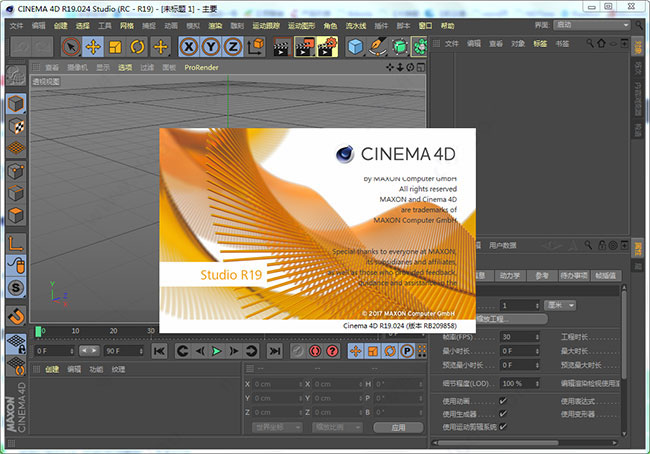Click the Play forward button

215,351
